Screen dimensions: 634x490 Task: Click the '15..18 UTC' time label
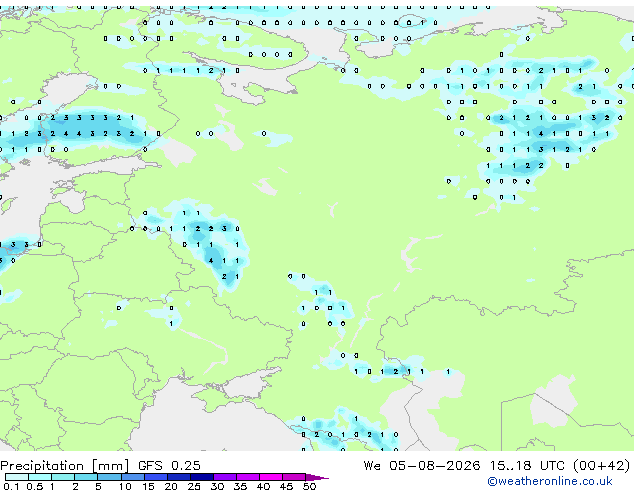[x=527, y=466]
